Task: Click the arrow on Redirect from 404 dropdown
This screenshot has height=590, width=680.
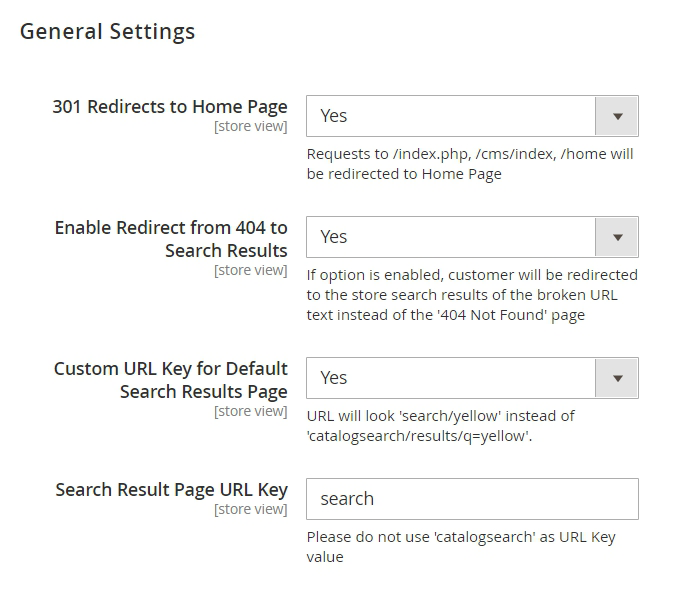Action: point(617,237)
